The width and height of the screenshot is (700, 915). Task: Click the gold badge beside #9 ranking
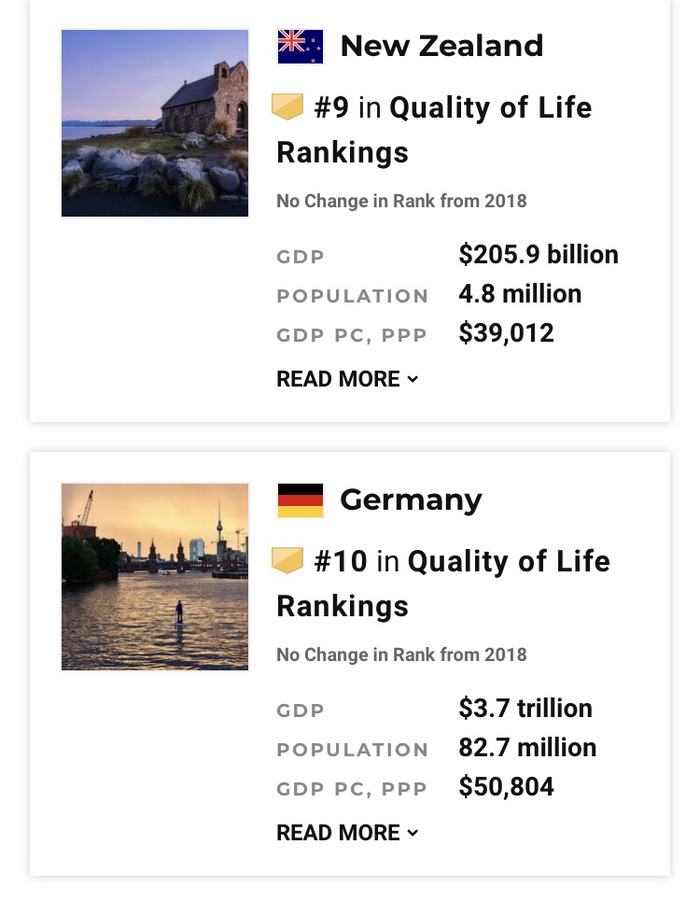click(x=288, y=107)
